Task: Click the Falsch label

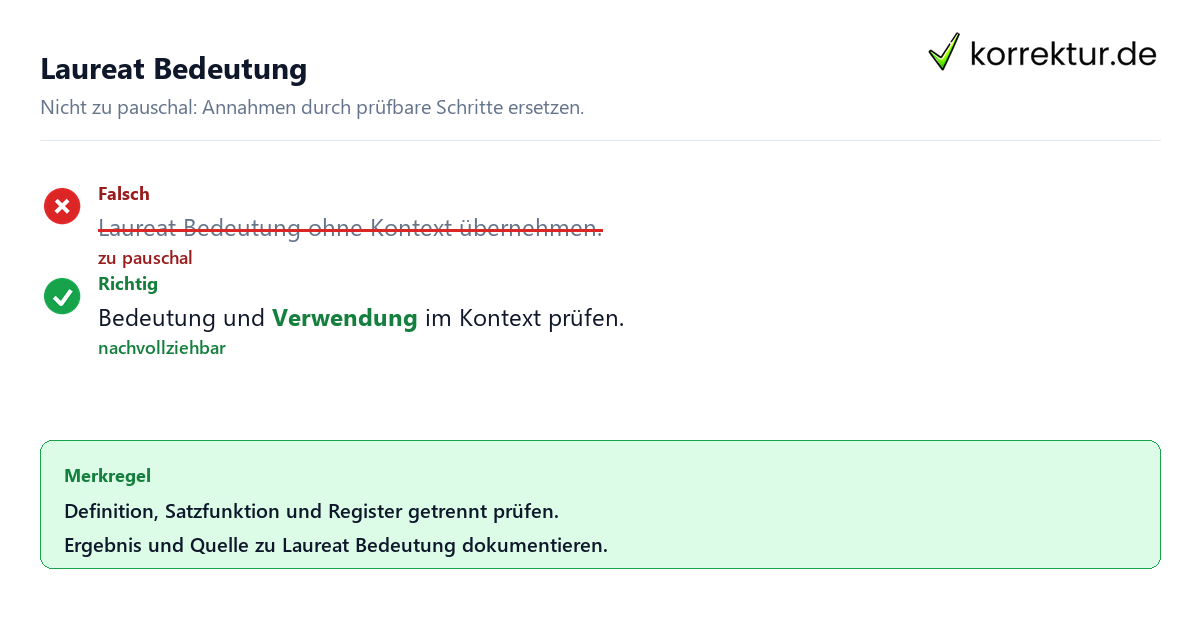Action: pos(124,194)
